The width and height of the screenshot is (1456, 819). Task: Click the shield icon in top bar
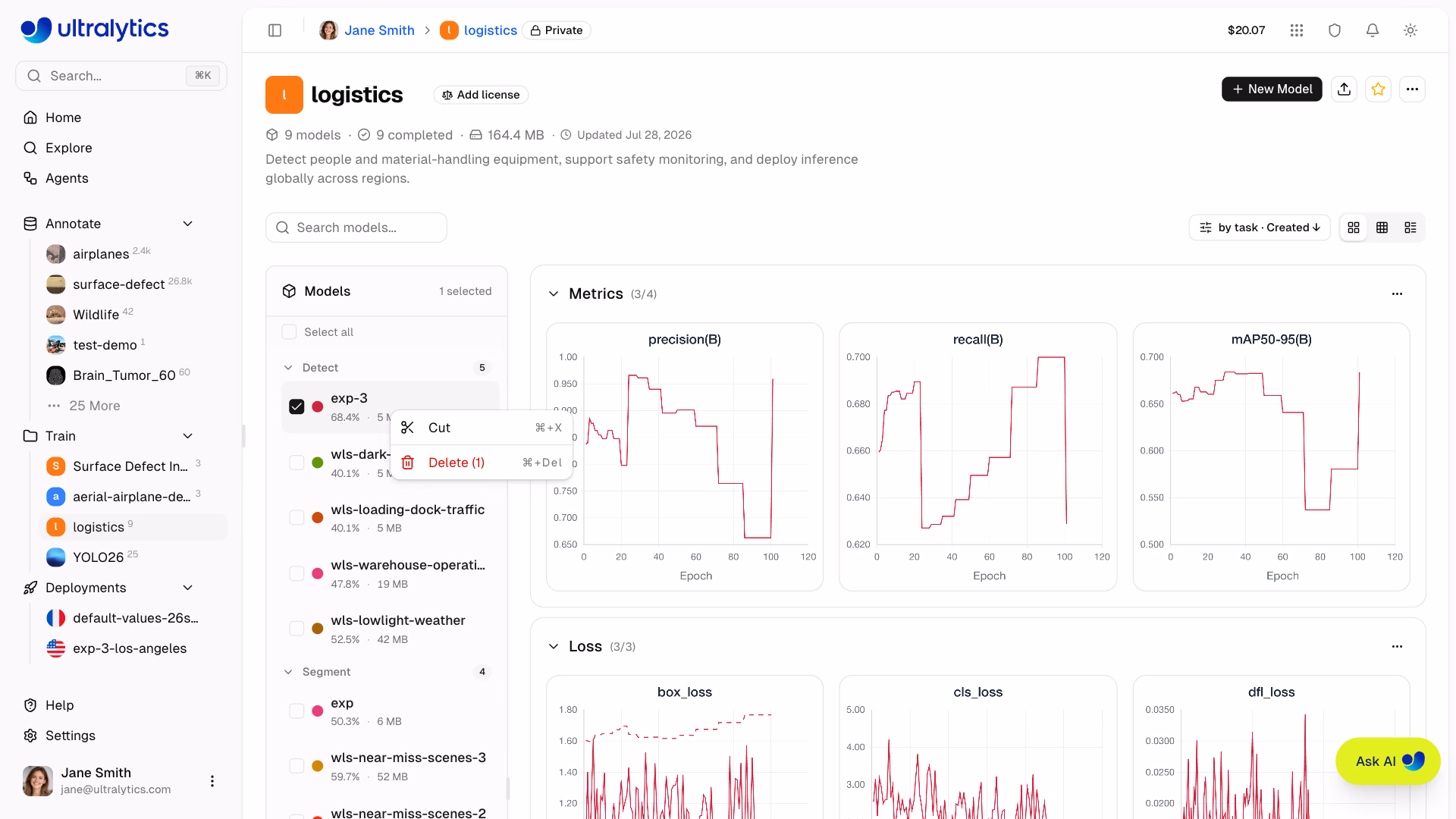[x=1335, y=30]
